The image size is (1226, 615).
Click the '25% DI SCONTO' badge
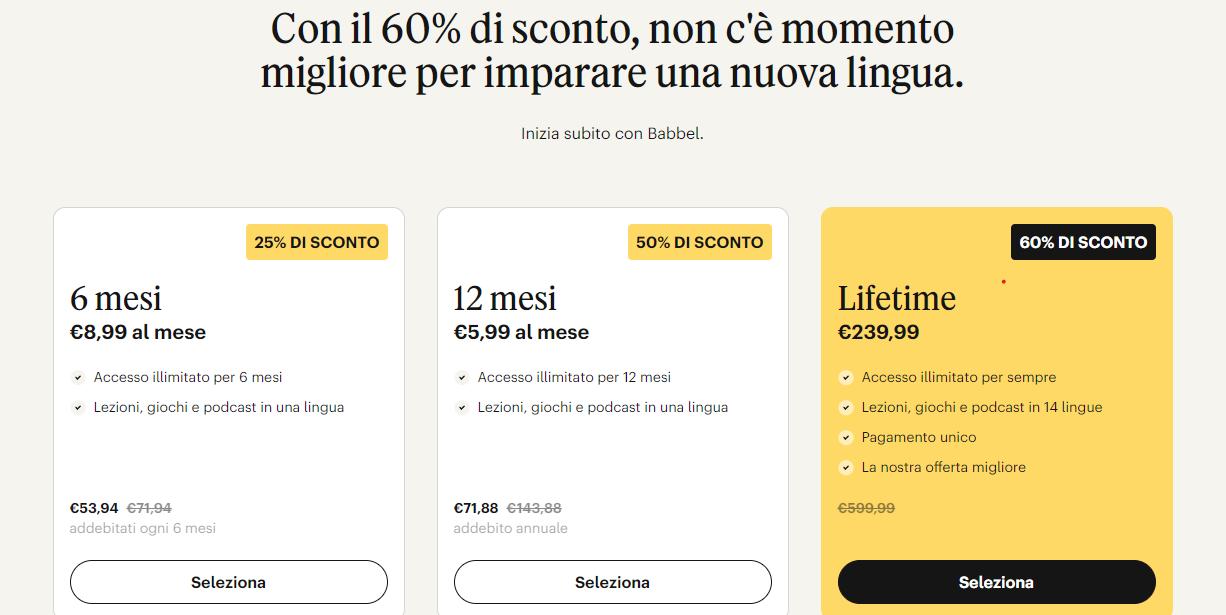tap(317, 242)
